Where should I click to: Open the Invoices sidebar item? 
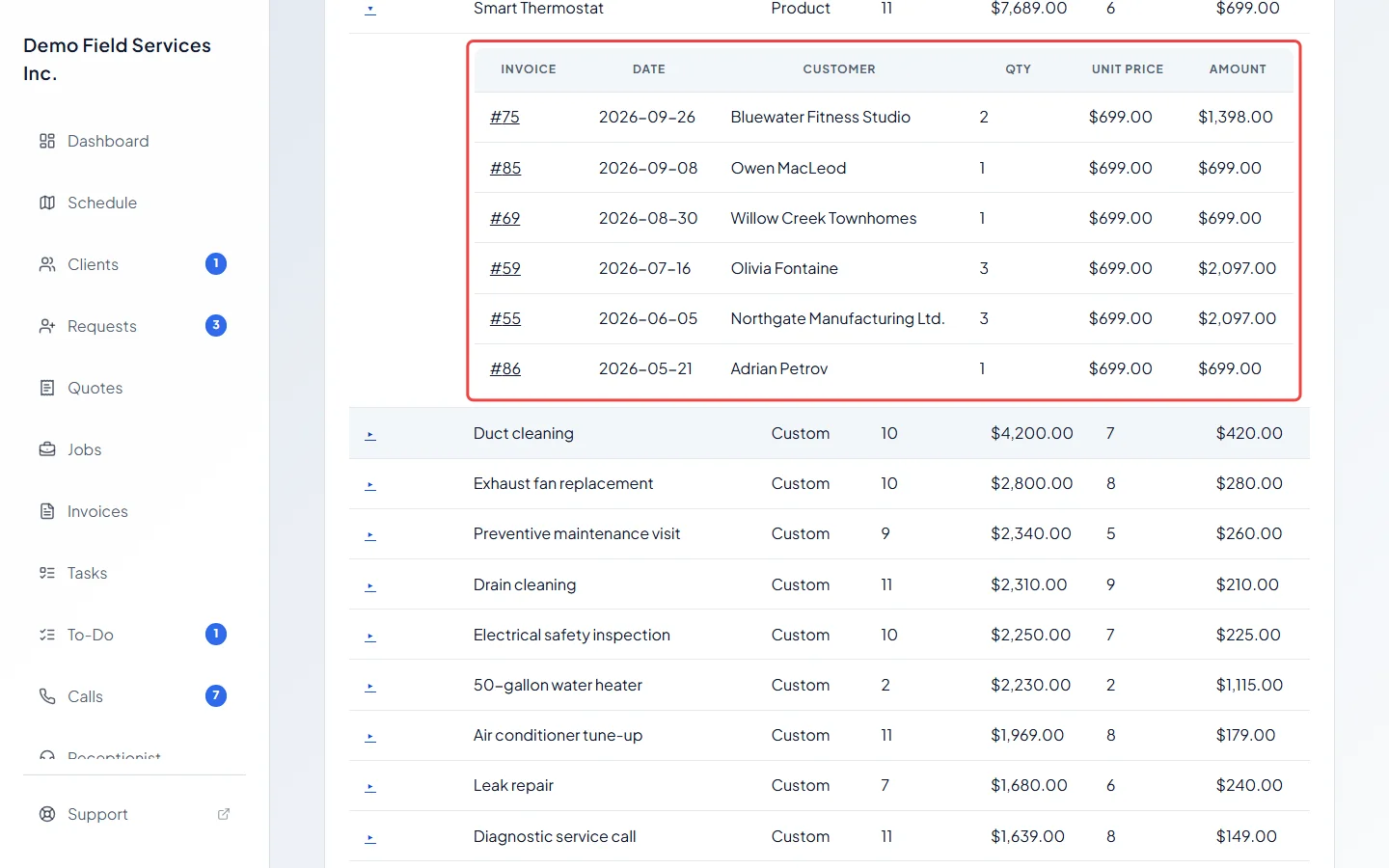pos(134,511)
